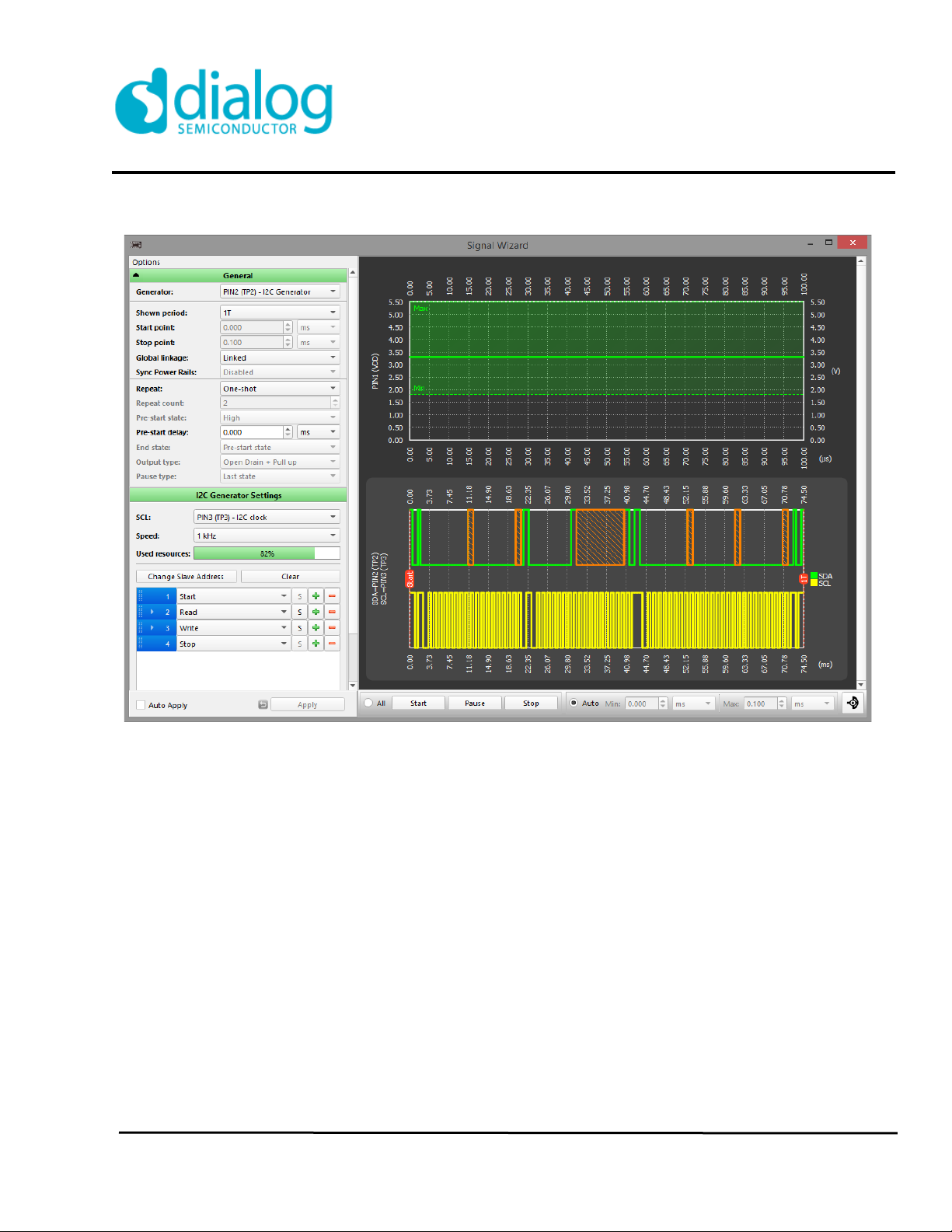This screenshot has height=1232, width=952.
Task: Open the Repeat One-shot dropdown
Action: point(280,389)
